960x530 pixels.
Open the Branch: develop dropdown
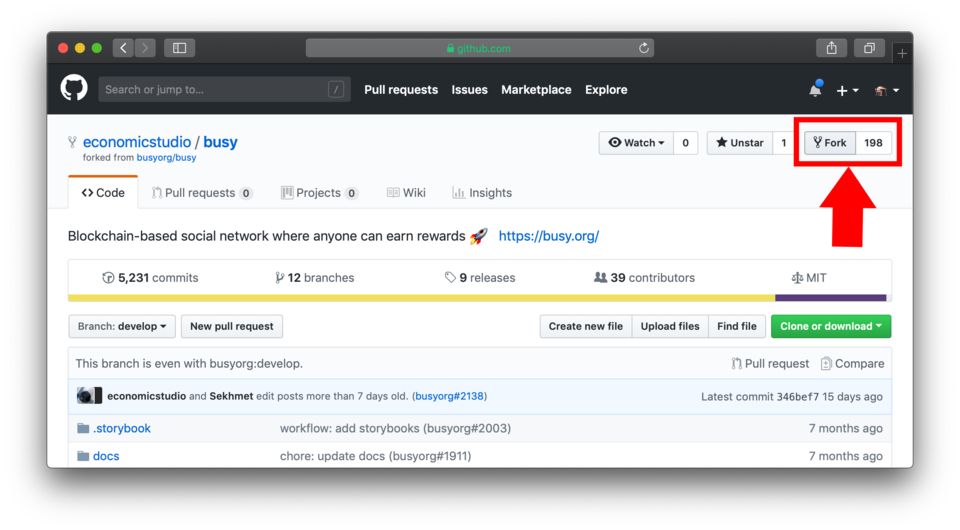click(x=122, y=326)
